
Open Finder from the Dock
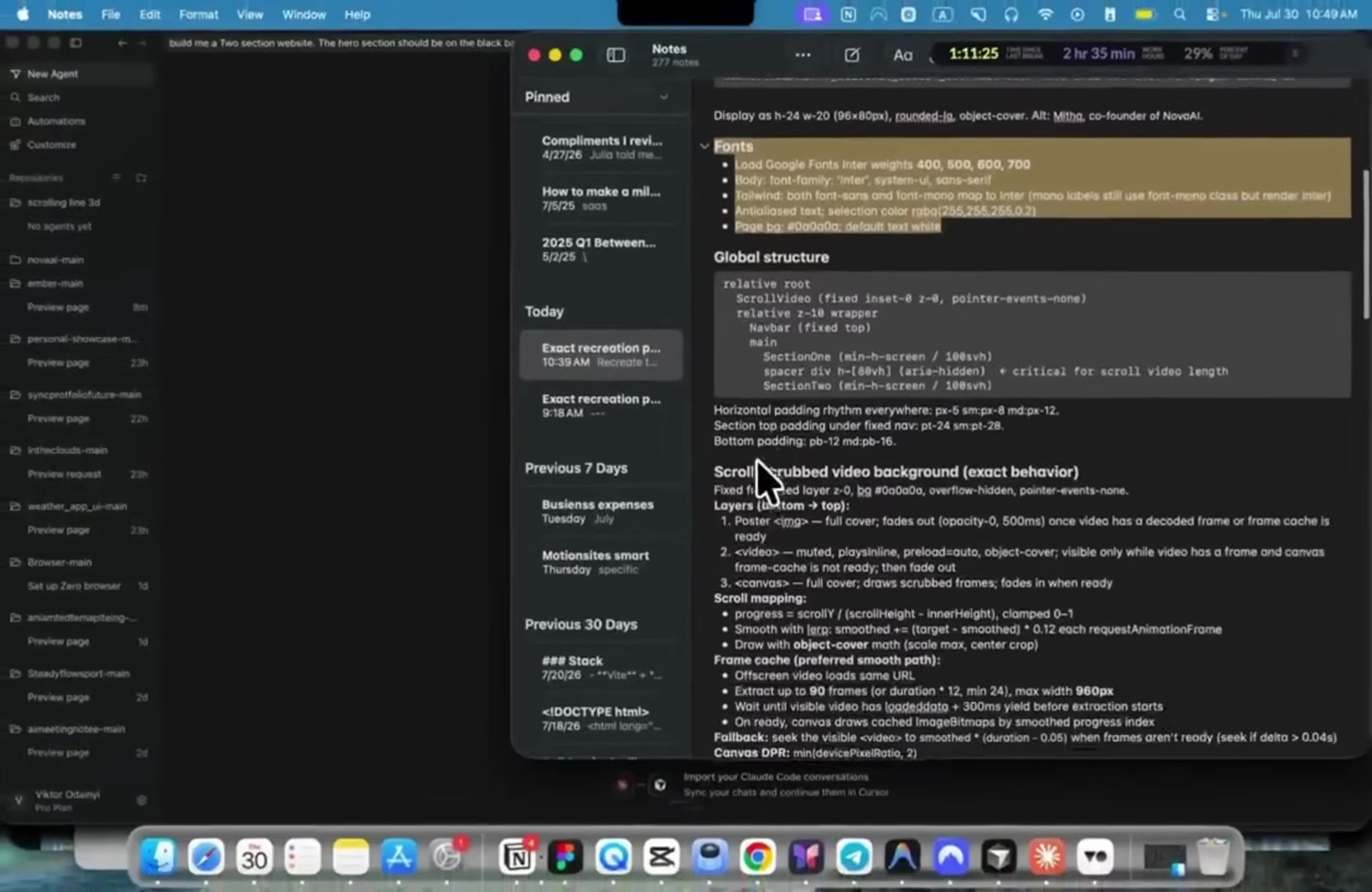point(158,856)
